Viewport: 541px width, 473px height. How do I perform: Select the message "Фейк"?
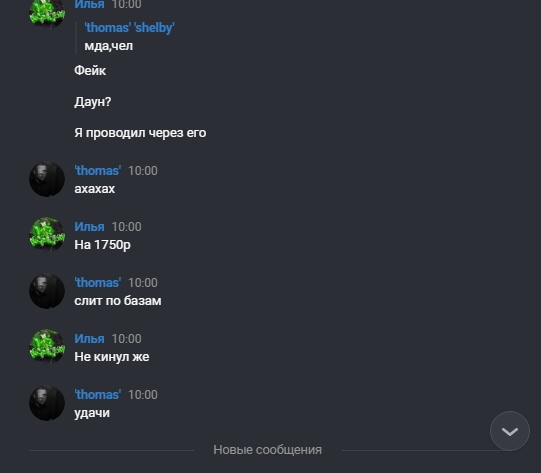tap(90, 70)
